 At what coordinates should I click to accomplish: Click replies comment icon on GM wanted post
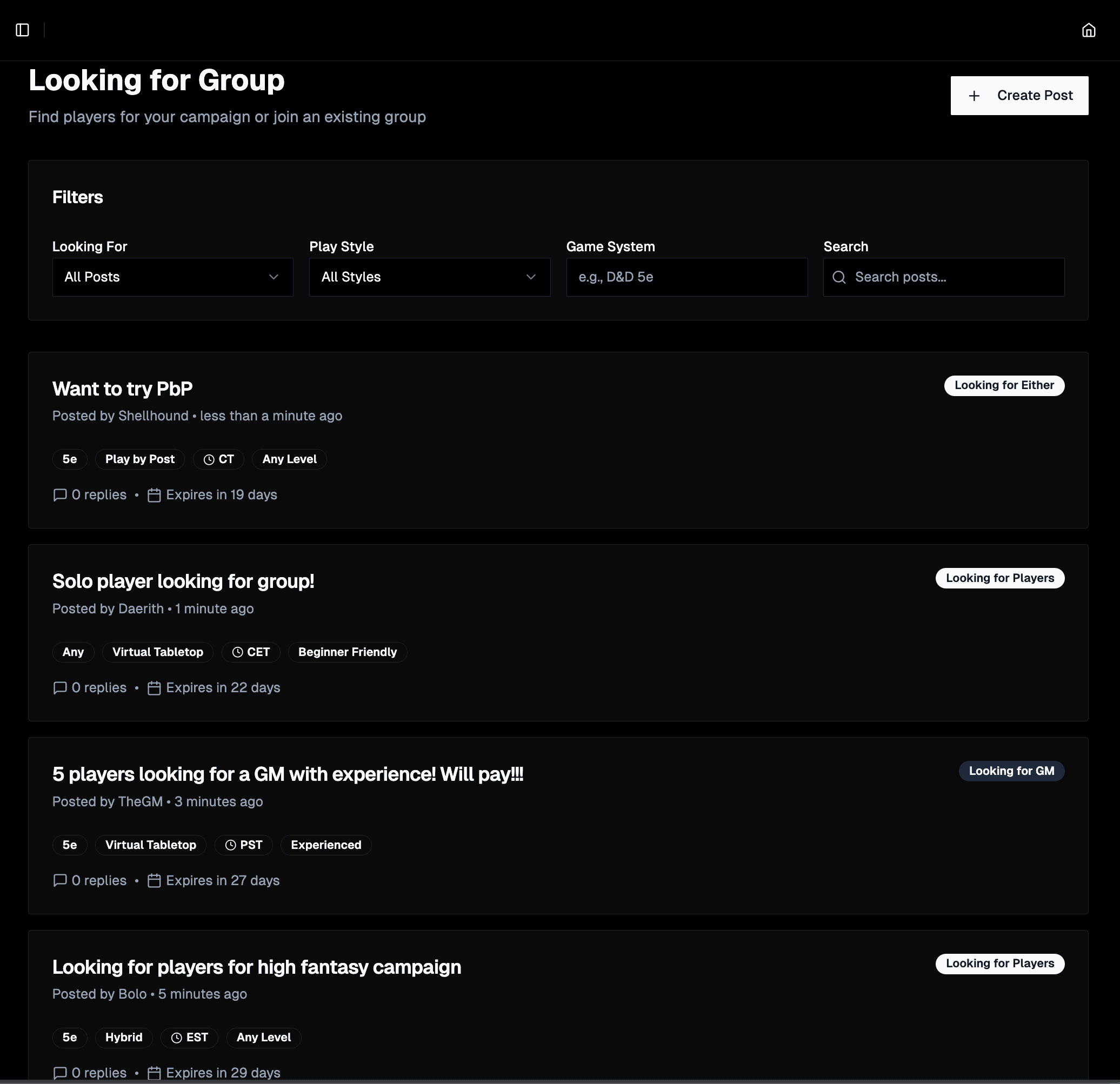click(x=60, y=881)
